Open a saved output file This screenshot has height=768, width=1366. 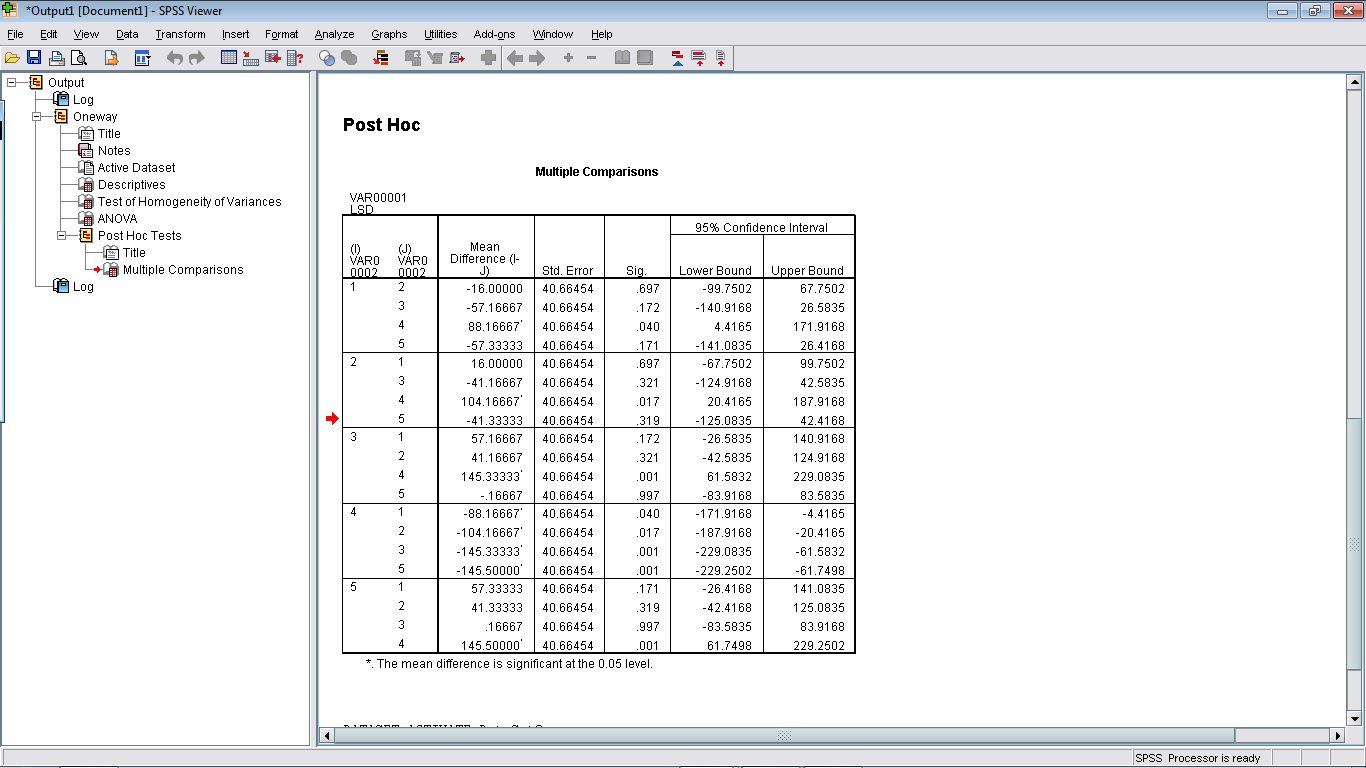13,57
